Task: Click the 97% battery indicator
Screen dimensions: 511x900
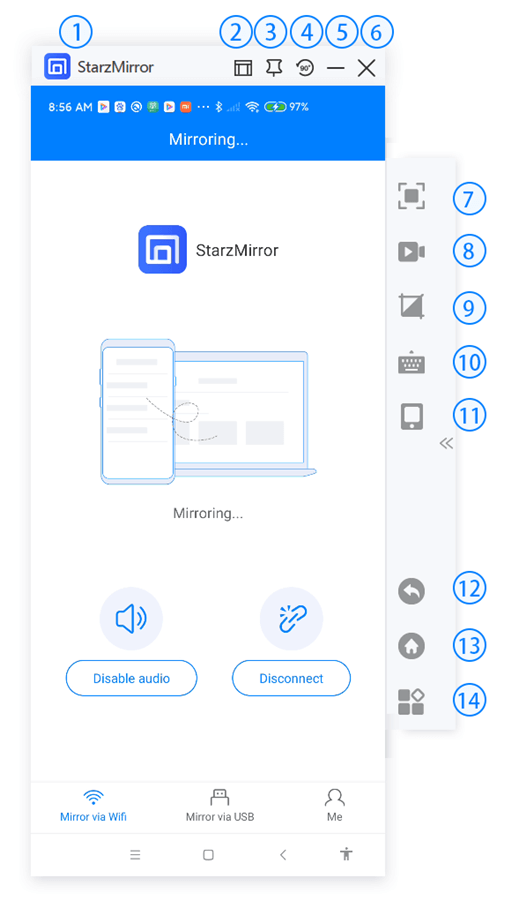Action: tap(287, 107)
